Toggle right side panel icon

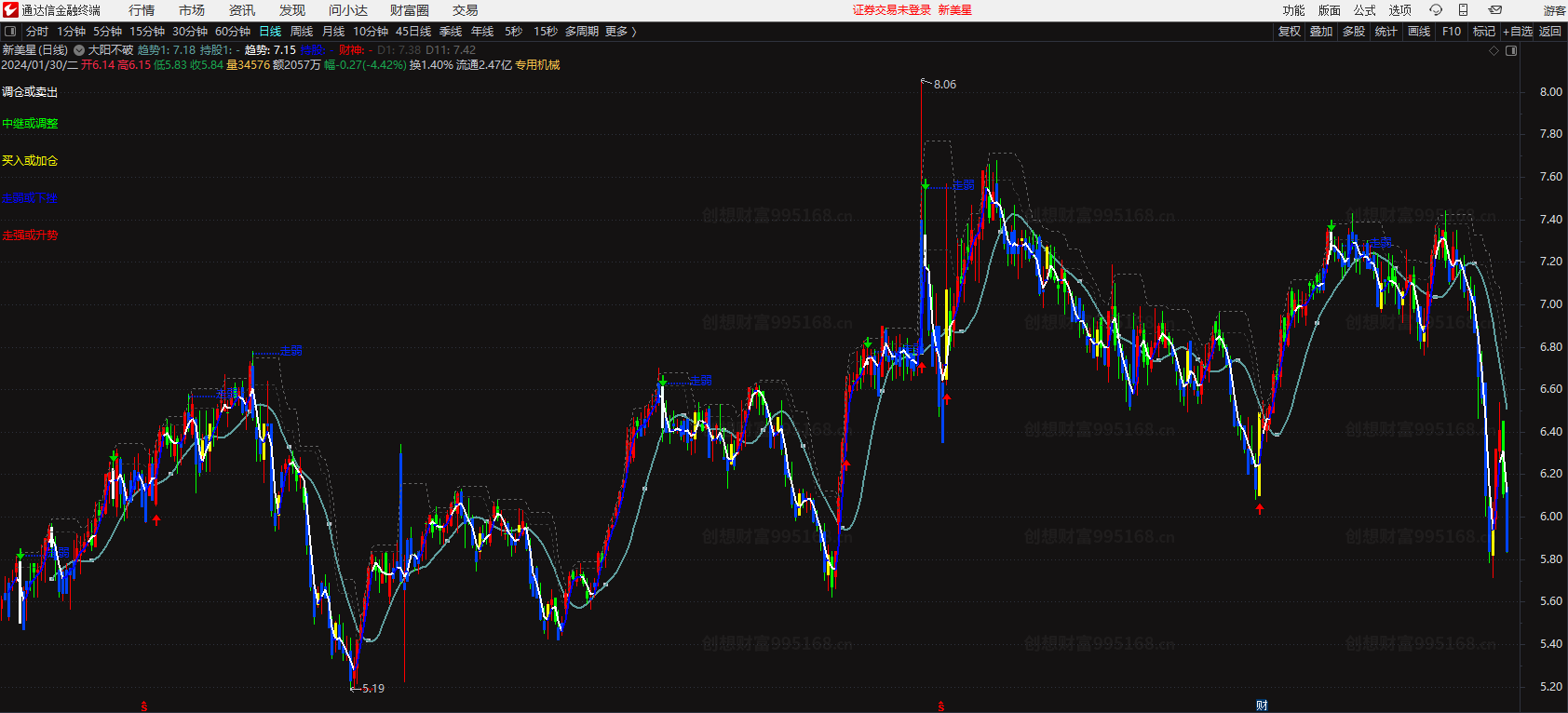[x=1511, y=51]
